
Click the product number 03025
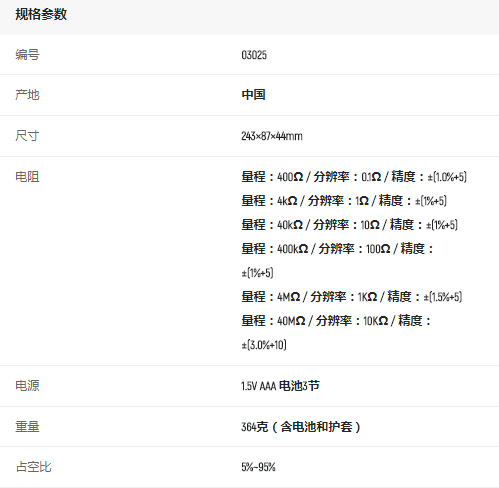(x=254, y=55)
